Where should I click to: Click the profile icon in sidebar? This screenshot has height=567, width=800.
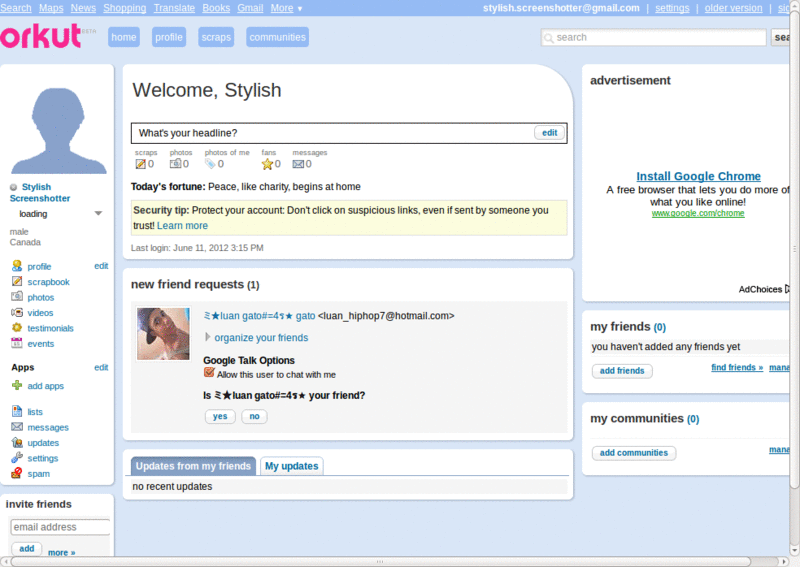[17, 266]
